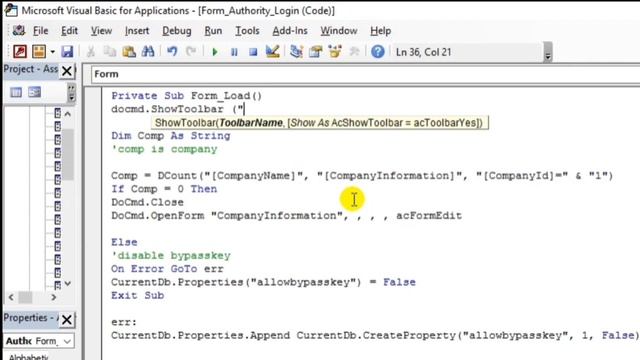This screenshot has height=360, width=640.
Task: Toggle Design Mode icon
Action: pyautogui.click(x=272, y=52)
